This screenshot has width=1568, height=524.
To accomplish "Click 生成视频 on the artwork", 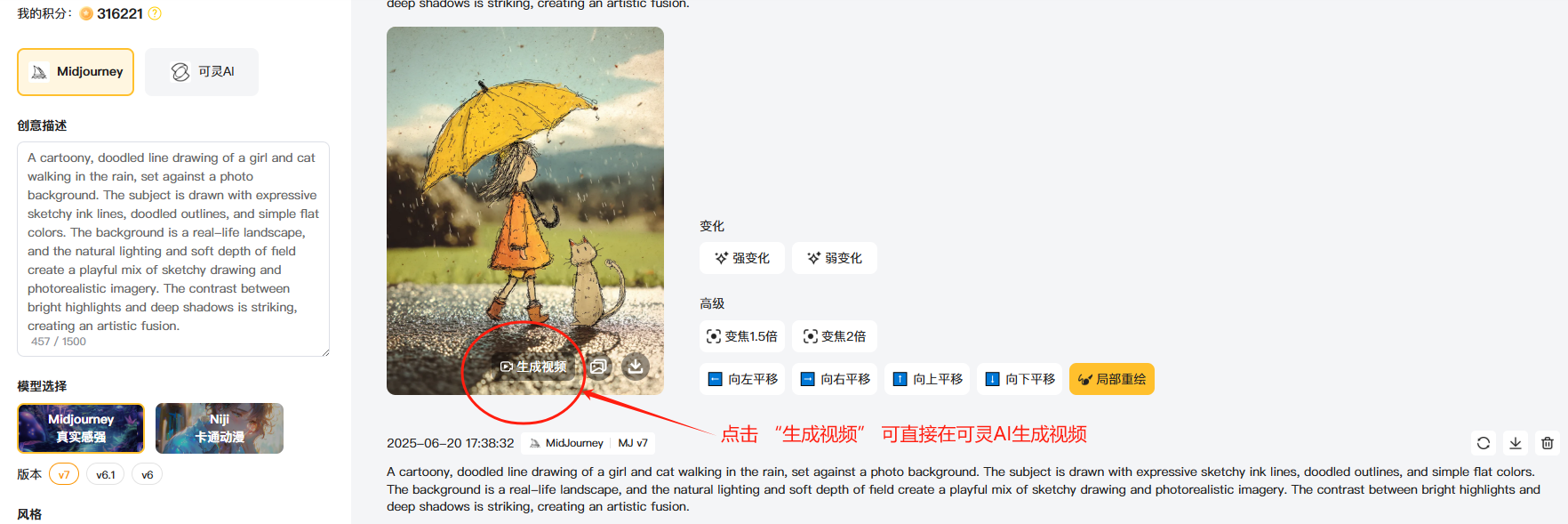I will pos(533,367).
